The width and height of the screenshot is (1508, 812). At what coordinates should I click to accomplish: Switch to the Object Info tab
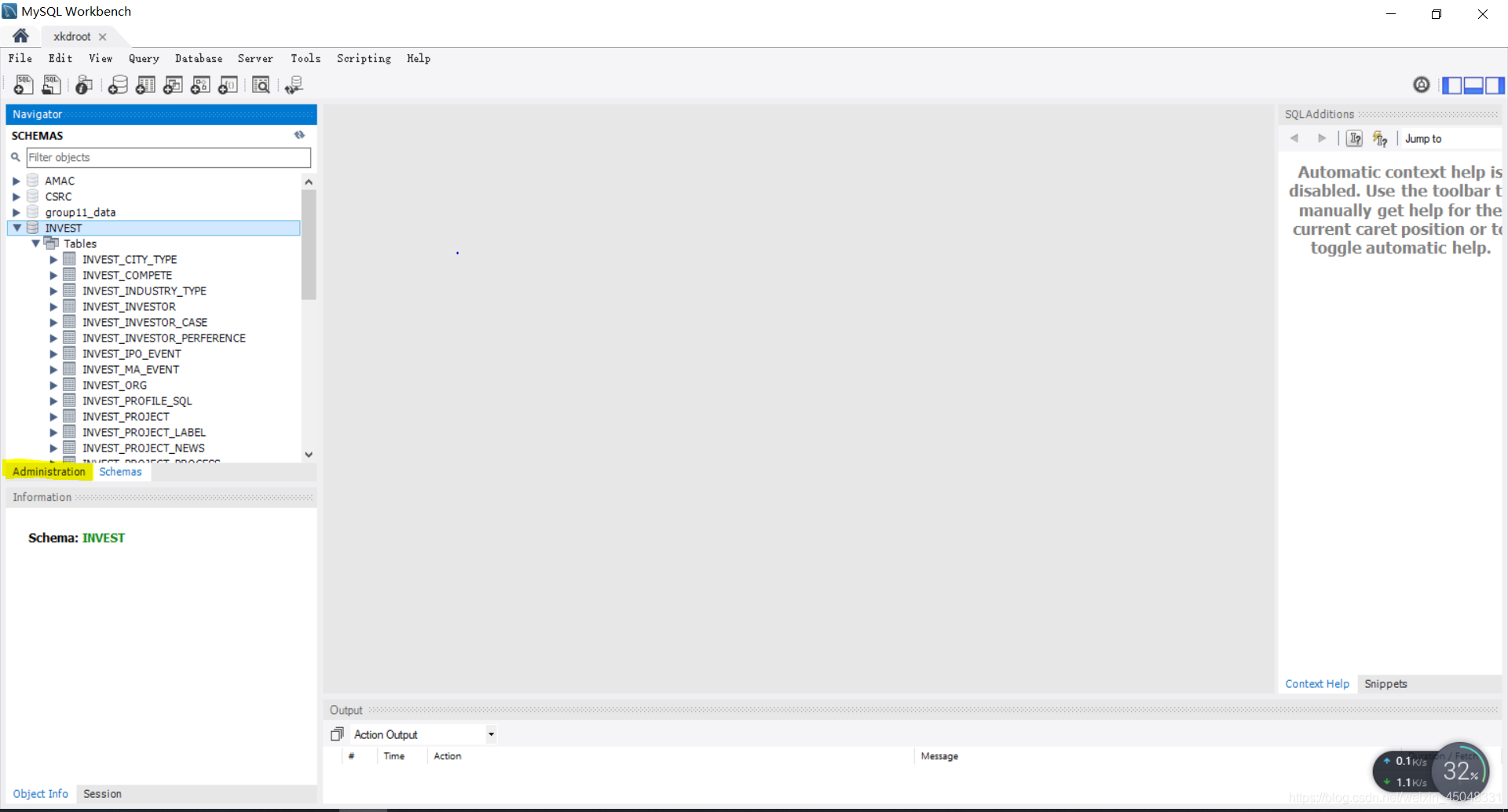coord(41,794)
